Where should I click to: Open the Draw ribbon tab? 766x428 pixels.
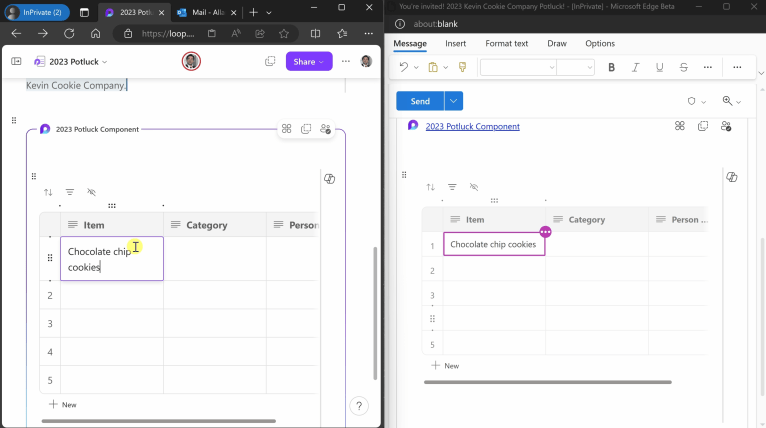557,43
